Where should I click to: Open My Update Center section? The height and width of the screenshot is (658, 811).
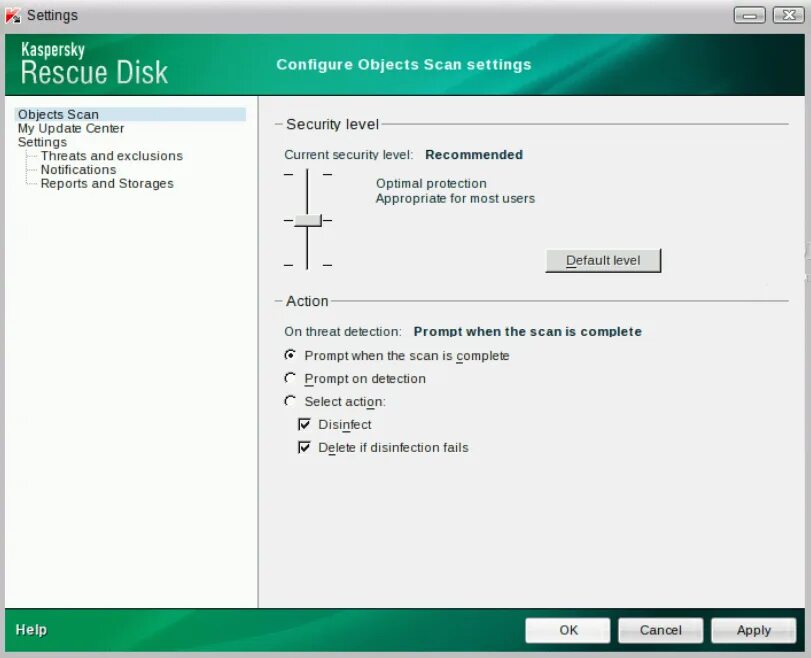coord(71,128)
